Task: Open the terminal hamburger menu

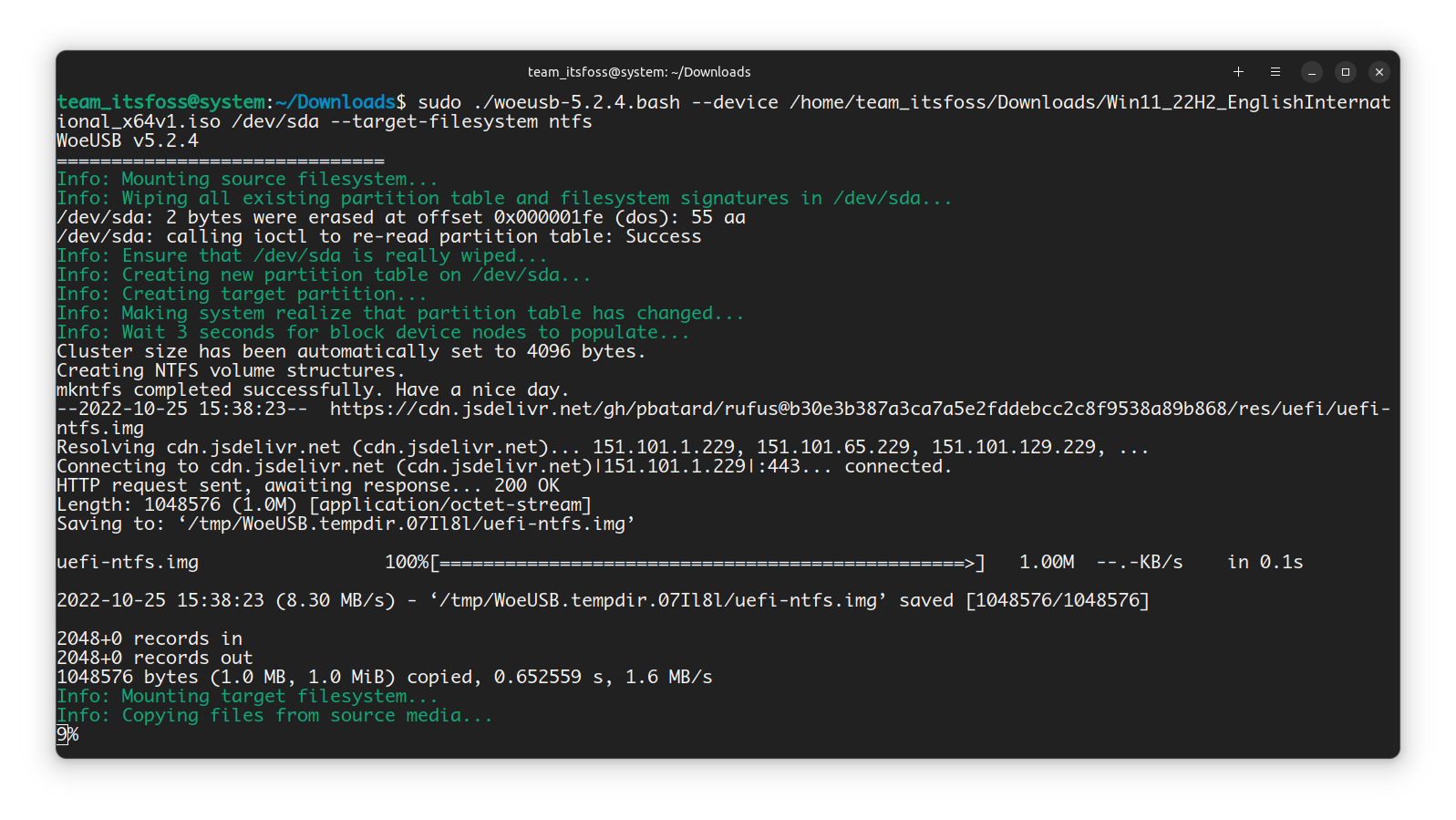Action: click(1275, 71)
